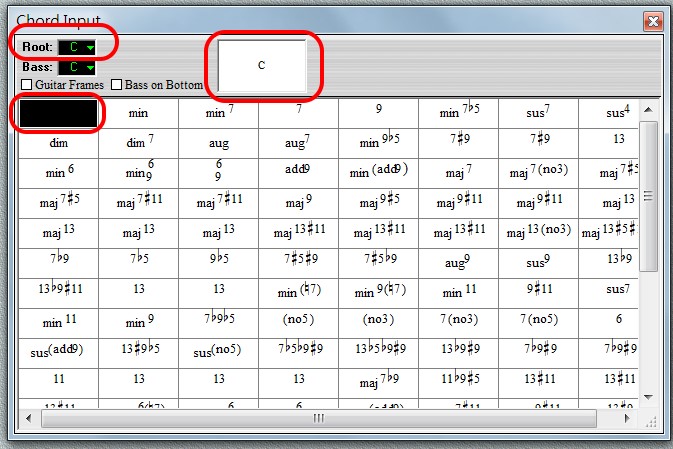Choose the aug7 chord cell
The width and height of the screenshot is (673, 449).
pyautogui.click(x=299, y=143)
